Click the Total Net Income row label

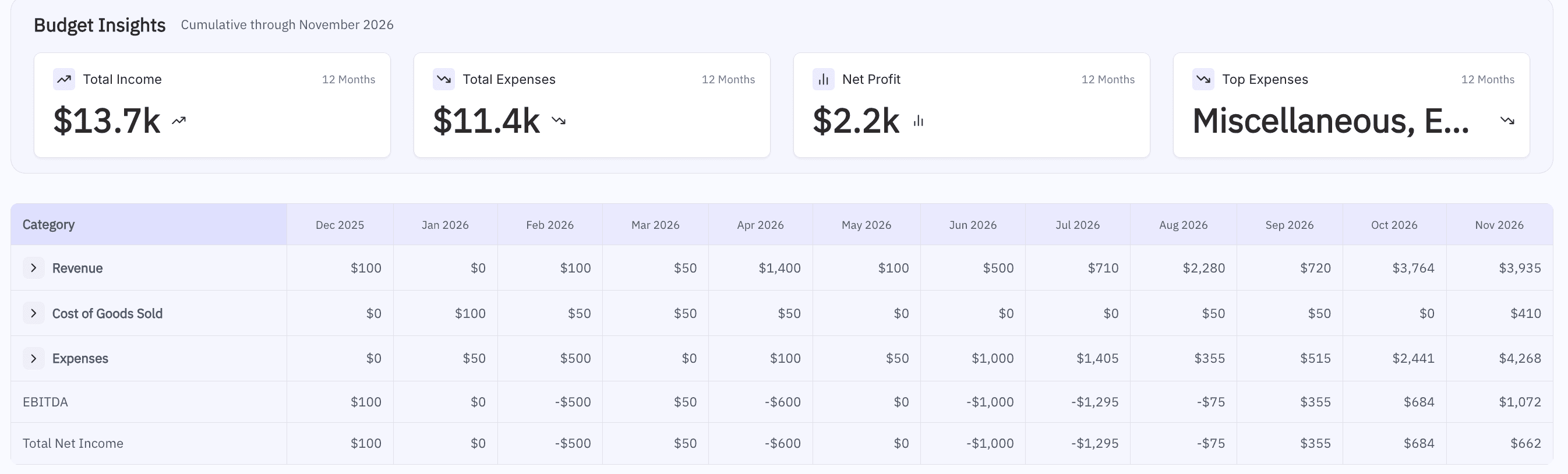click(x=73, y=444)
